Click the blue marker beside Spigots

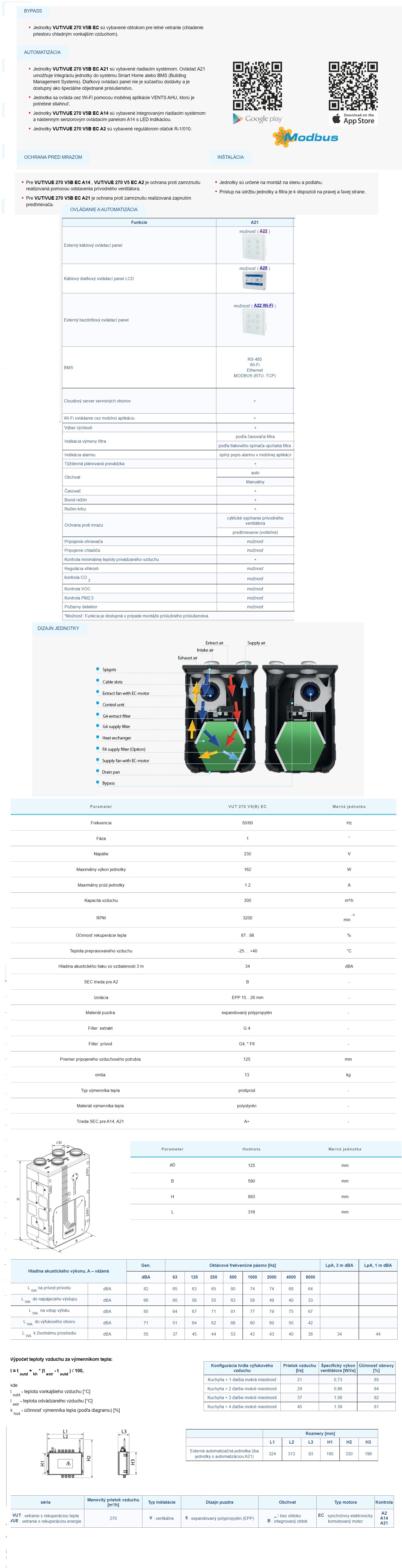click(x=97, y=669)
